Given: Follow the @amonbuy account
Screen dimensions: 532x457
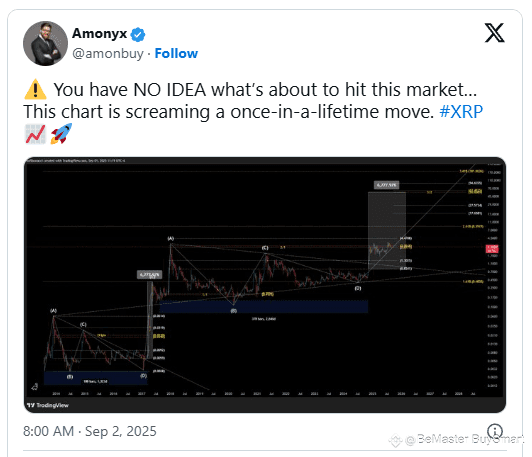Looking at the screenshot, I should tap(176, 53).
